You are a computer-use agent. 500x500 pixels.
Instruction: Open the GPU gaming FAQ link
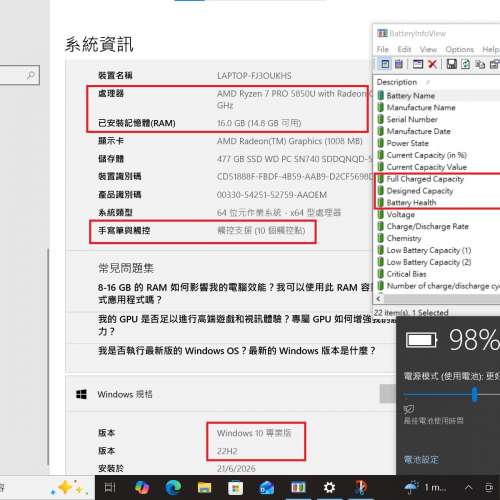coord(247,325)
